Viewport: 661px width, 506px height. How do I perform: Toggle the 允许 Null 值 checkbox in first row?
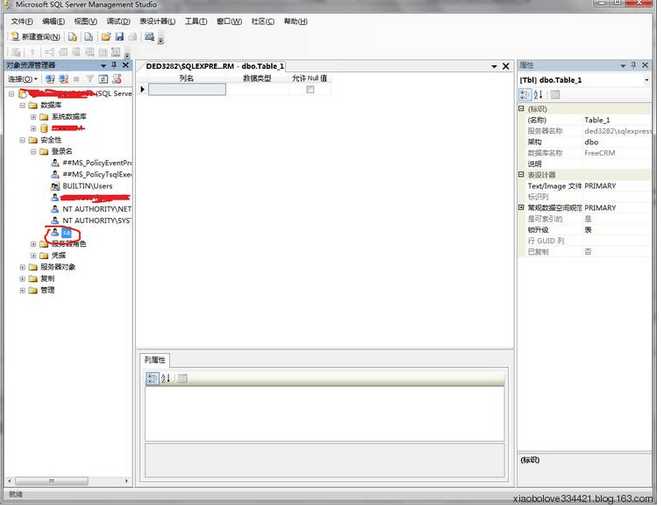(x=310, y=89)
